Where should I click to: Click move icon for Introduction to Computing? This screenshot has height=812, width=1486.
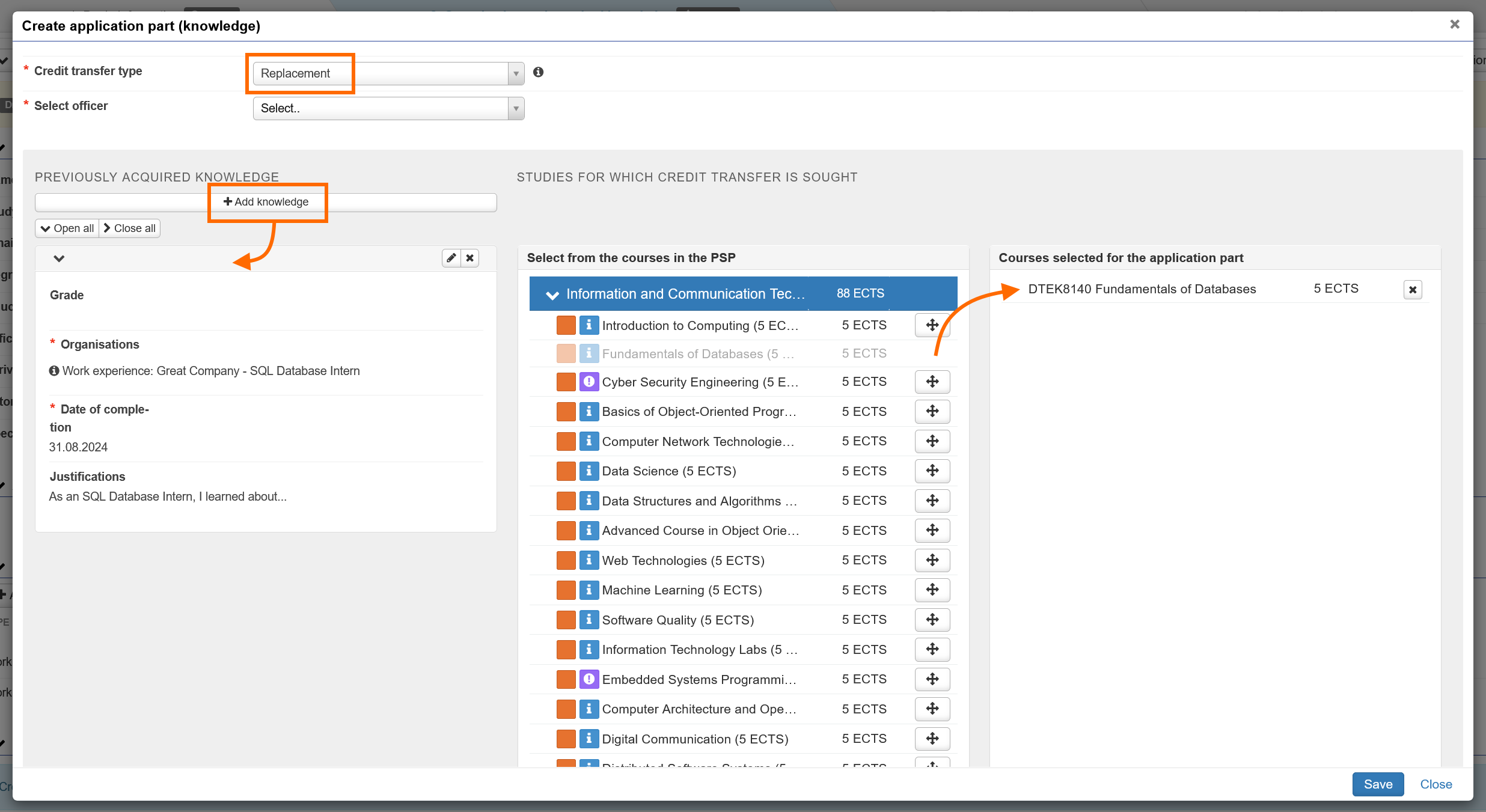(x=932, y=325)
